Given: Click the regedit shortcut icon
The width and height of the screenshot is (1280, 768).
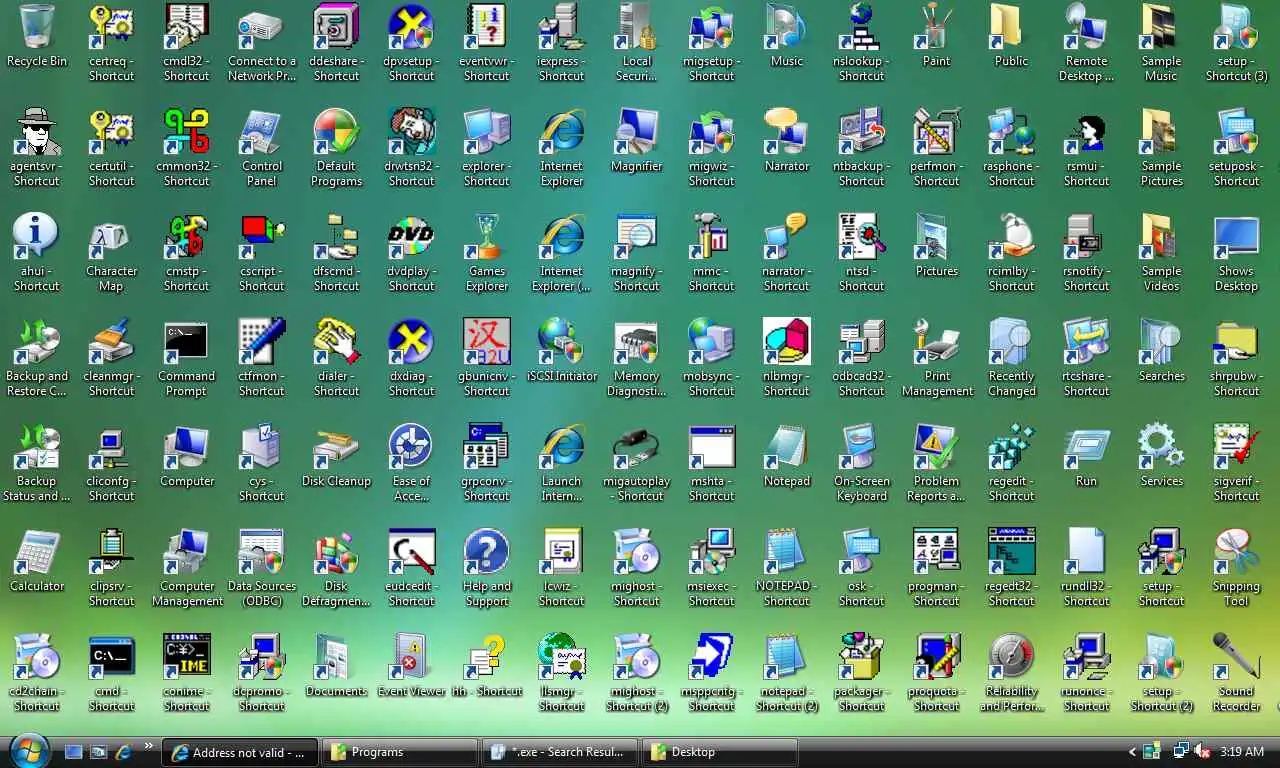Looking at the screenshot, I should [1012, 447].
